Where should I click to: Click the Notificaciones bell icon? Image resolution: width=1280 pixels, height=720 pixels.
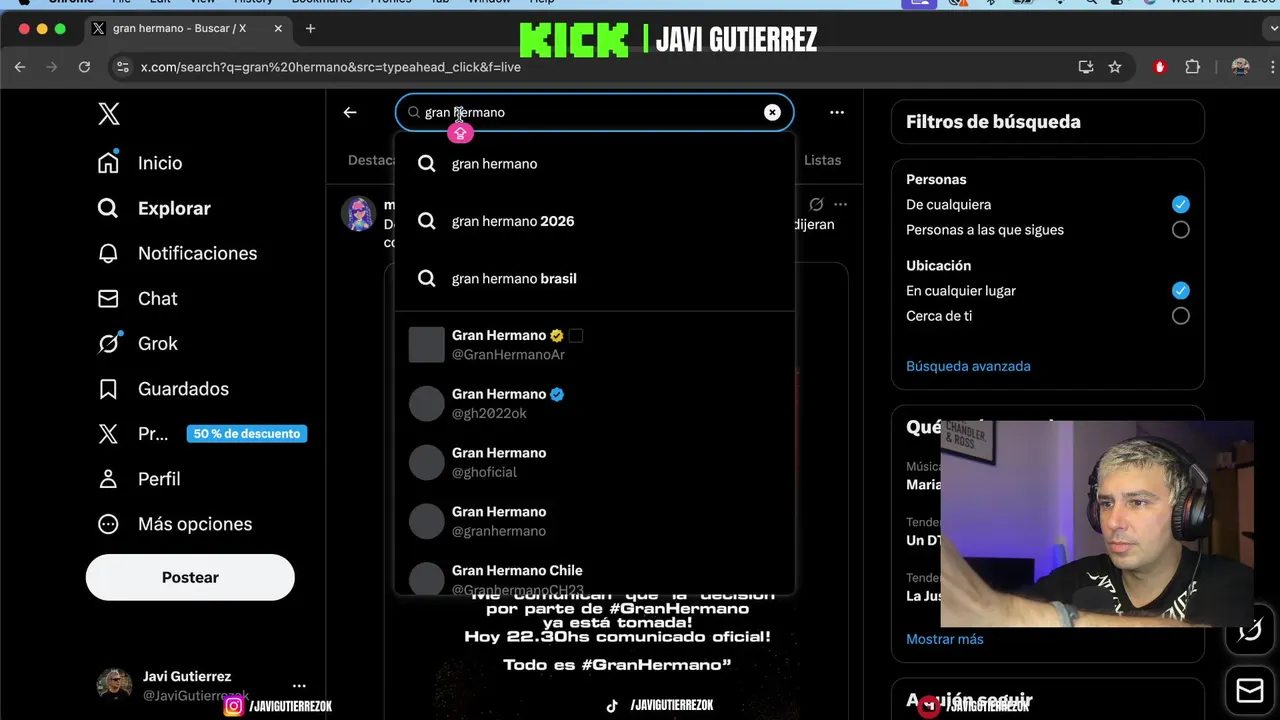(x=108, y=253)
